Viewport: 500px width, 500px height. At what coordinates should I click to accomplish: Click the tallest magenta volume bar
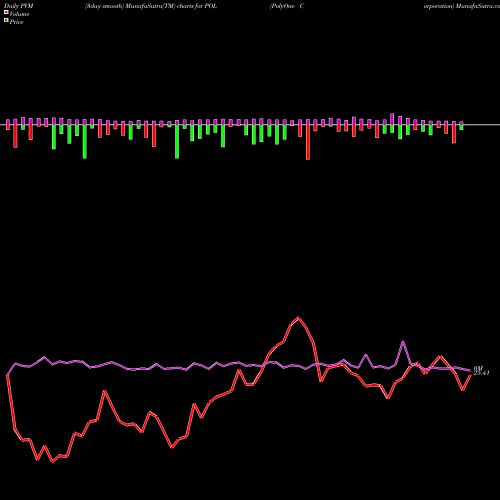tap(392, 119)
